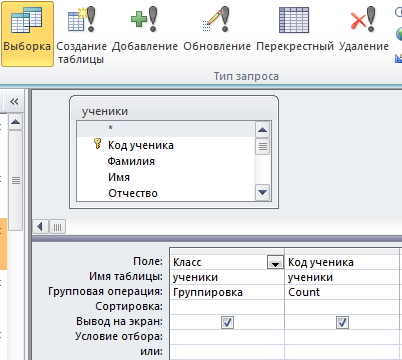This screenshot has height=360, width=402.
Task: Click the Группировка group operation cell
Action: pos(227,292)
